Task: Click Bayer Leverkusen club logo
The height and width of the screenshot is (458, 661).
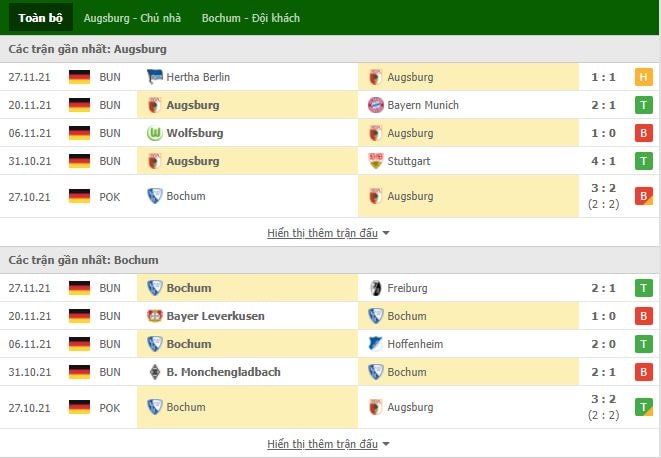Action: (155, 316)
